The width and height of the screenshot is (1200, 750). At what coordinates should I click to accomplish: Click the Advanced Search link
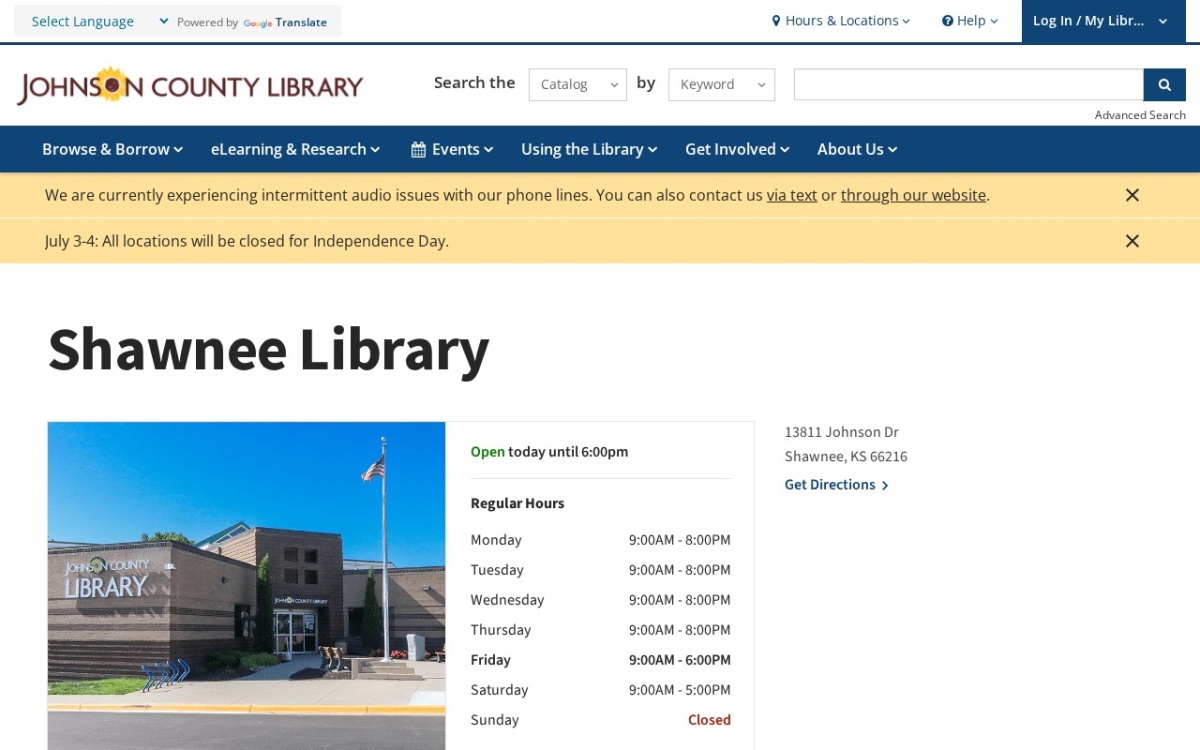[x=1140, y=115]
